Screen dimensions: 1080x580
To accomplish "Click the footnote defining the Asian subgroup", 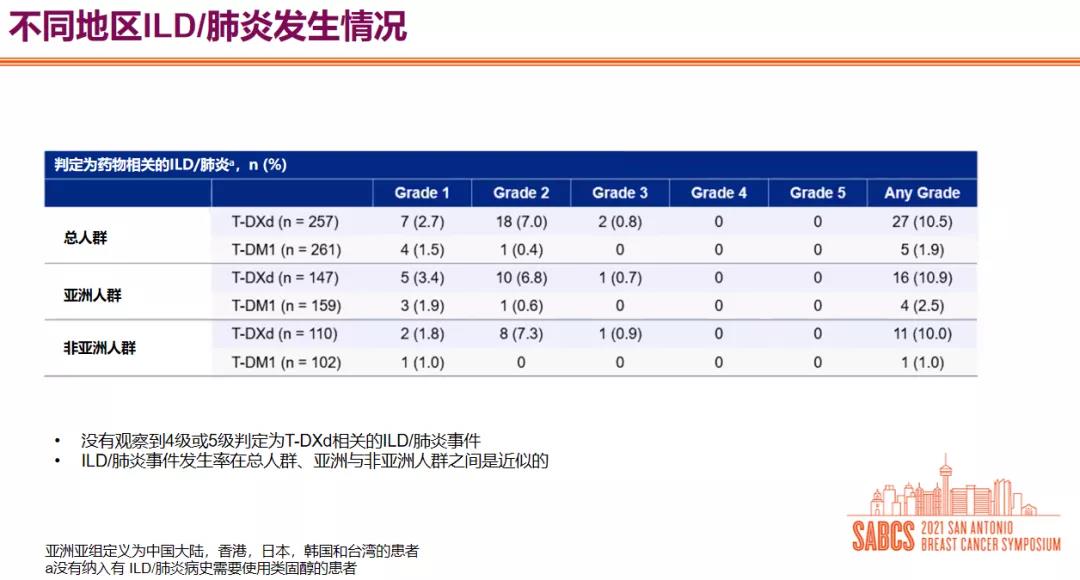I will tap(231, 551).
